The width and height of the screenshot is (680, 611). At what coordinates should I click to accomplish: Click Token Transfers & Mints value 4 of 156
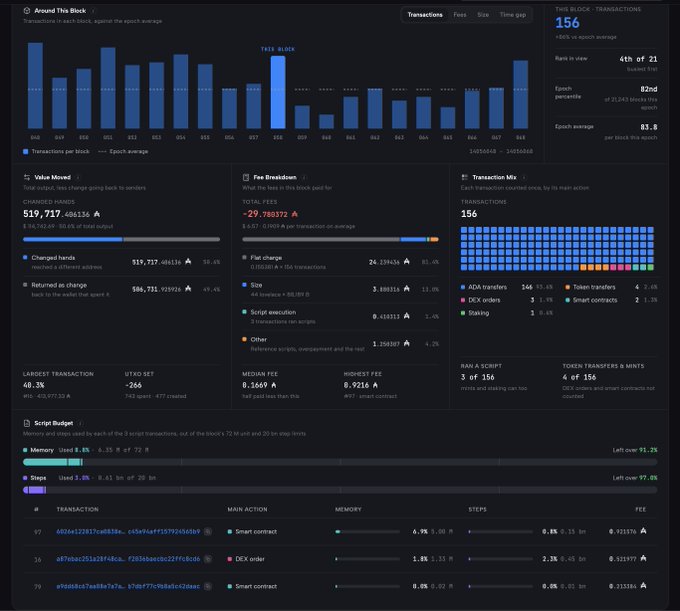coord(579,377)
